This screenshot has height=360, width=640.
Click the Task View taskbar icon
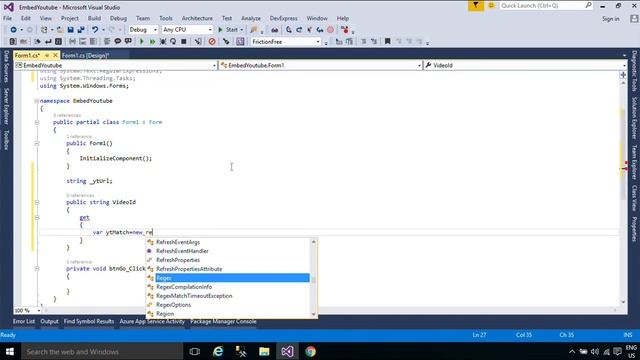(x=195, y=351)
